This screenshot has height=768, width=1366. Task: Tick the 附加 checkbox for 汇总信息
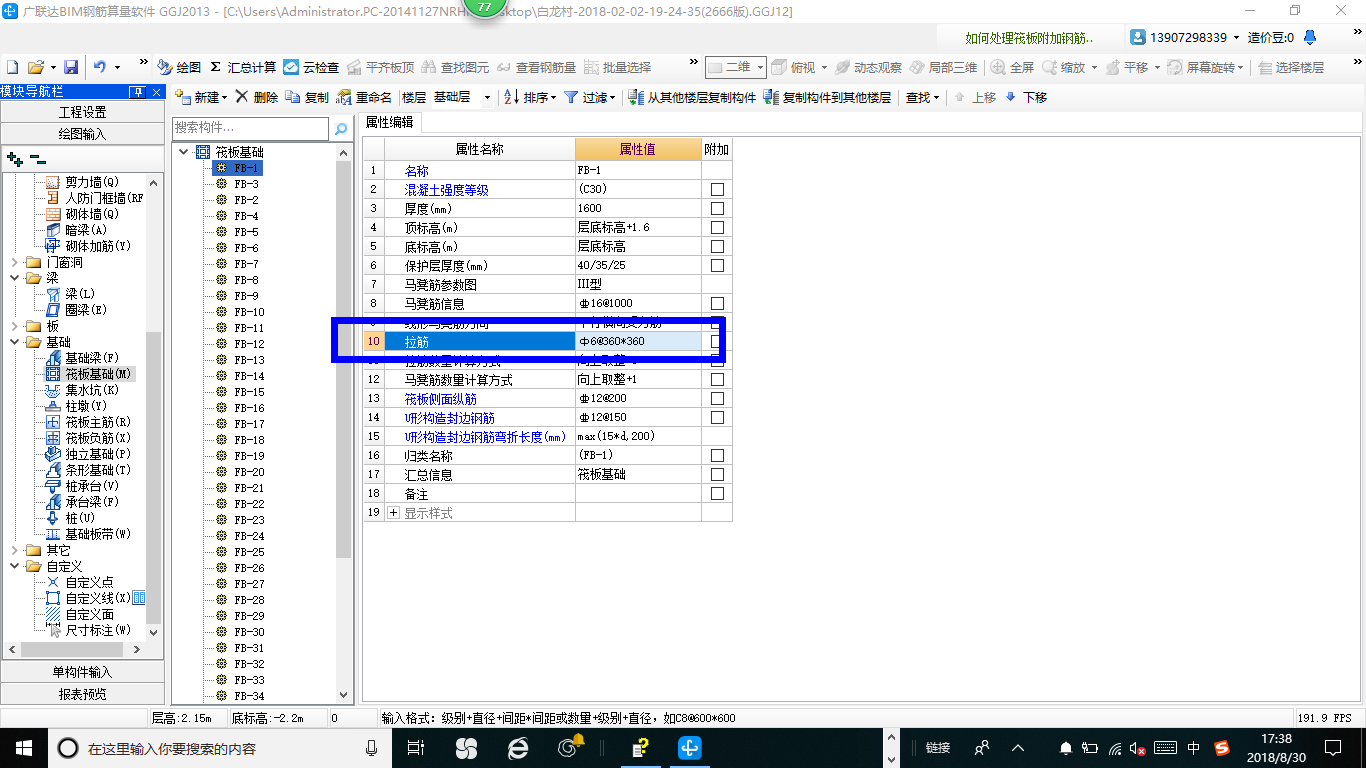[717, 475]
